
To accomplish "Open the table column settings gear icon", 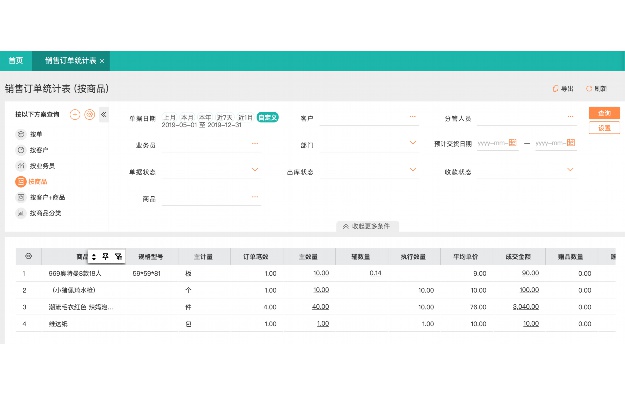I will pyautogui.click(x=28, y=256).
